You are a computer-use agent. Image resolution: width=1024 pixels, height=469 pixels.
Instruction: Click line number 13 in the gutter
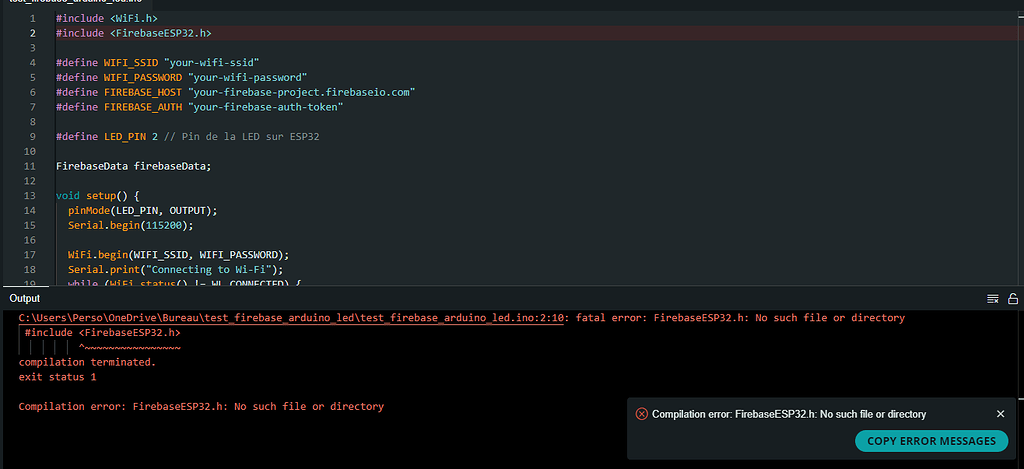[30, 195]
